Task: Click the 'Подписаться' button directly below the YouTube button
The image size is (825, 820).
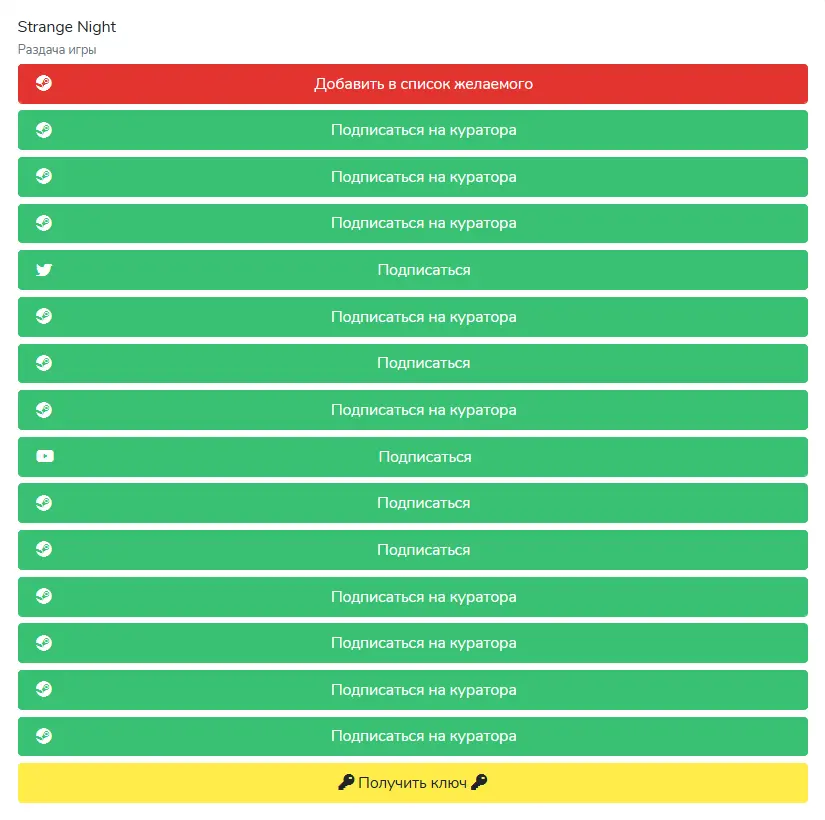Action: click(412, 503)
